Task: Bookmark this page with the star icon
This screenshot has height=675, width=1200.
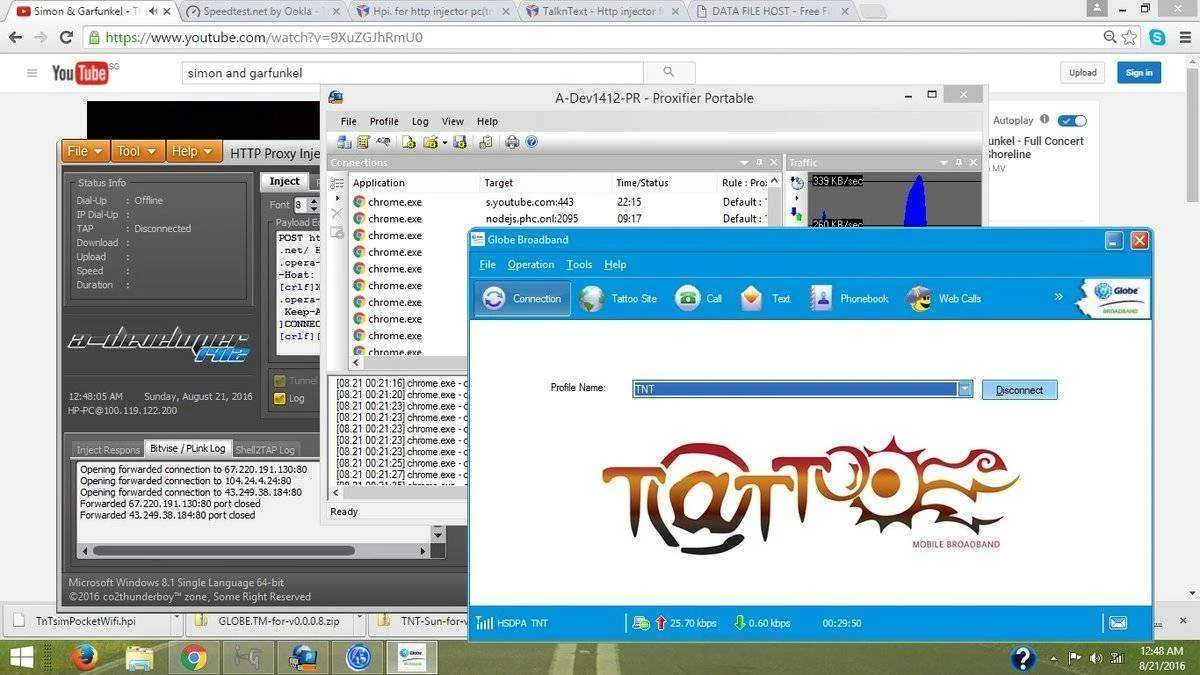Action: click(x=1130, y=37)
